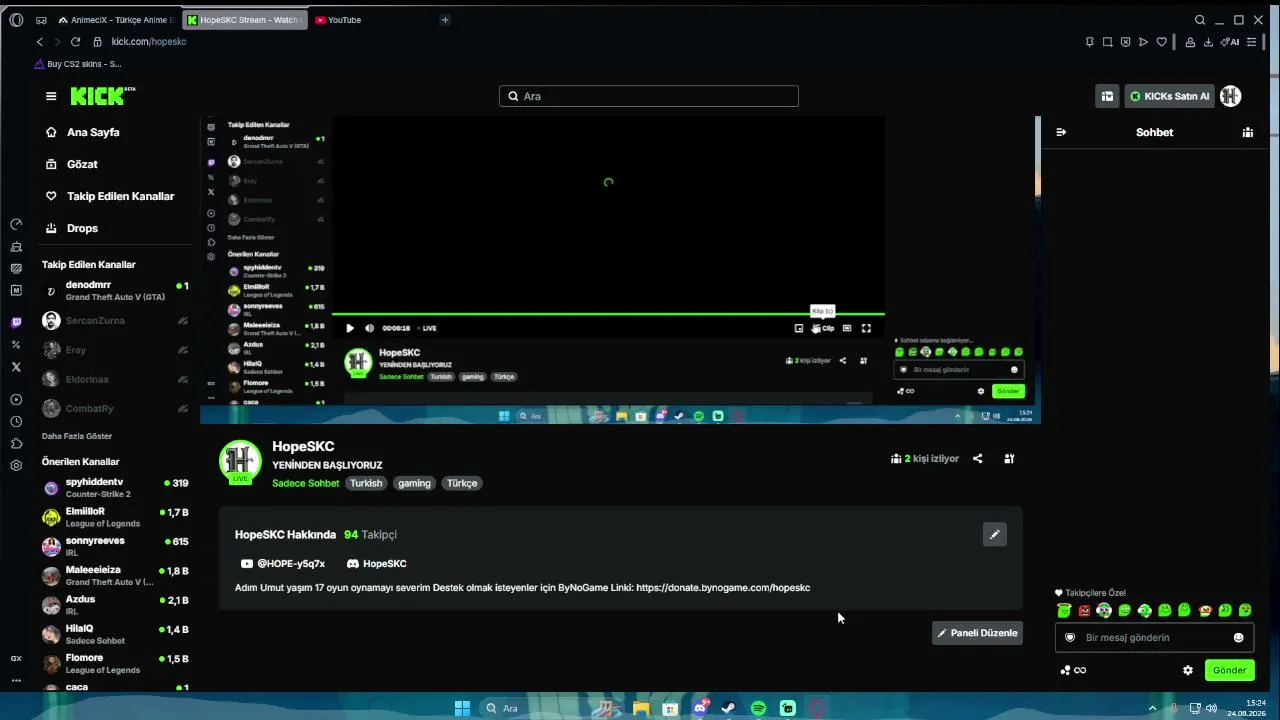Screen dimensions: 1280x720
Task: Insert the angry red emote
Action: point(1084,610)
